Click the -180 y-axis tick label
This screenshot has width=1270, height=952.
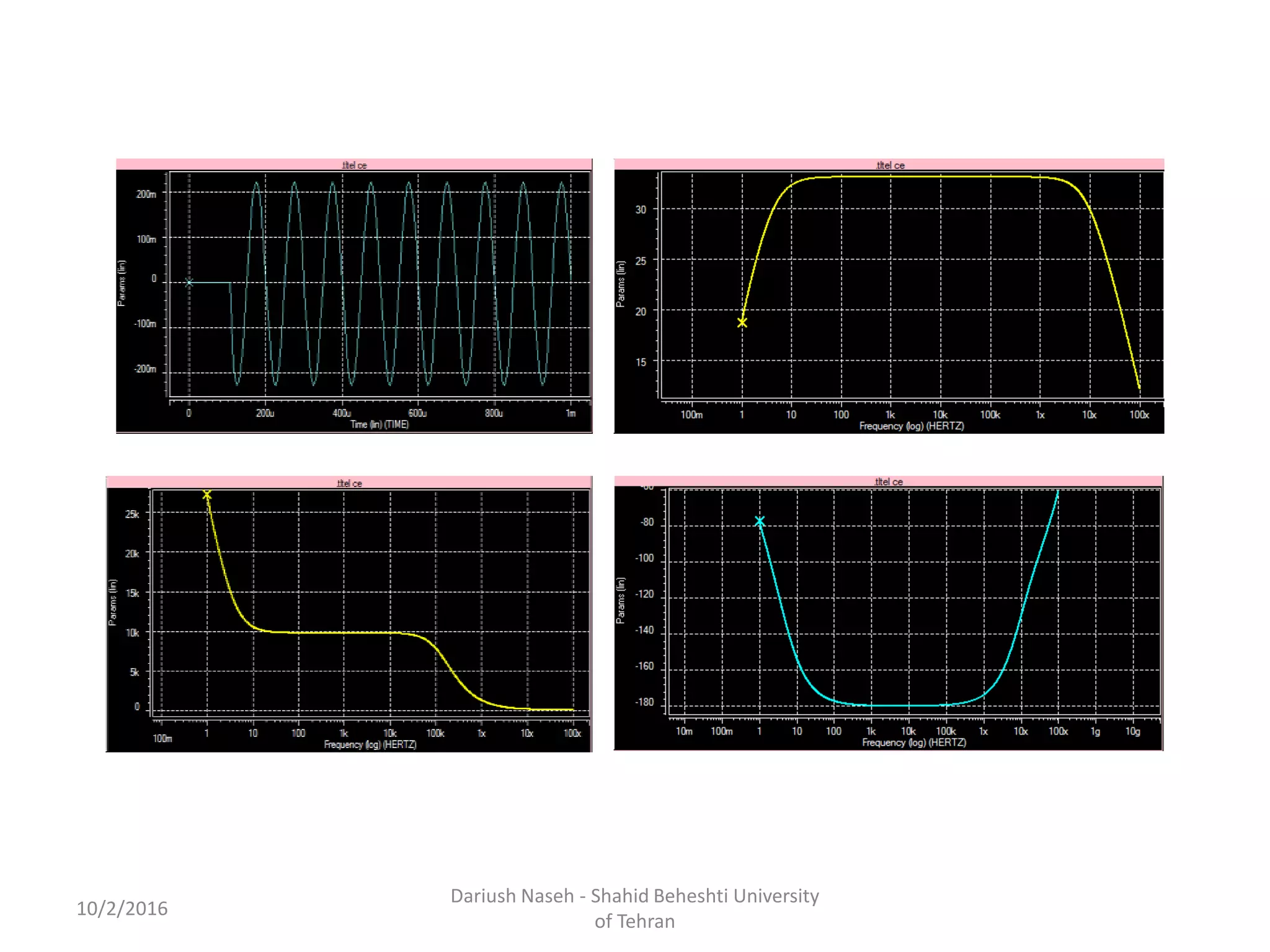645,702
